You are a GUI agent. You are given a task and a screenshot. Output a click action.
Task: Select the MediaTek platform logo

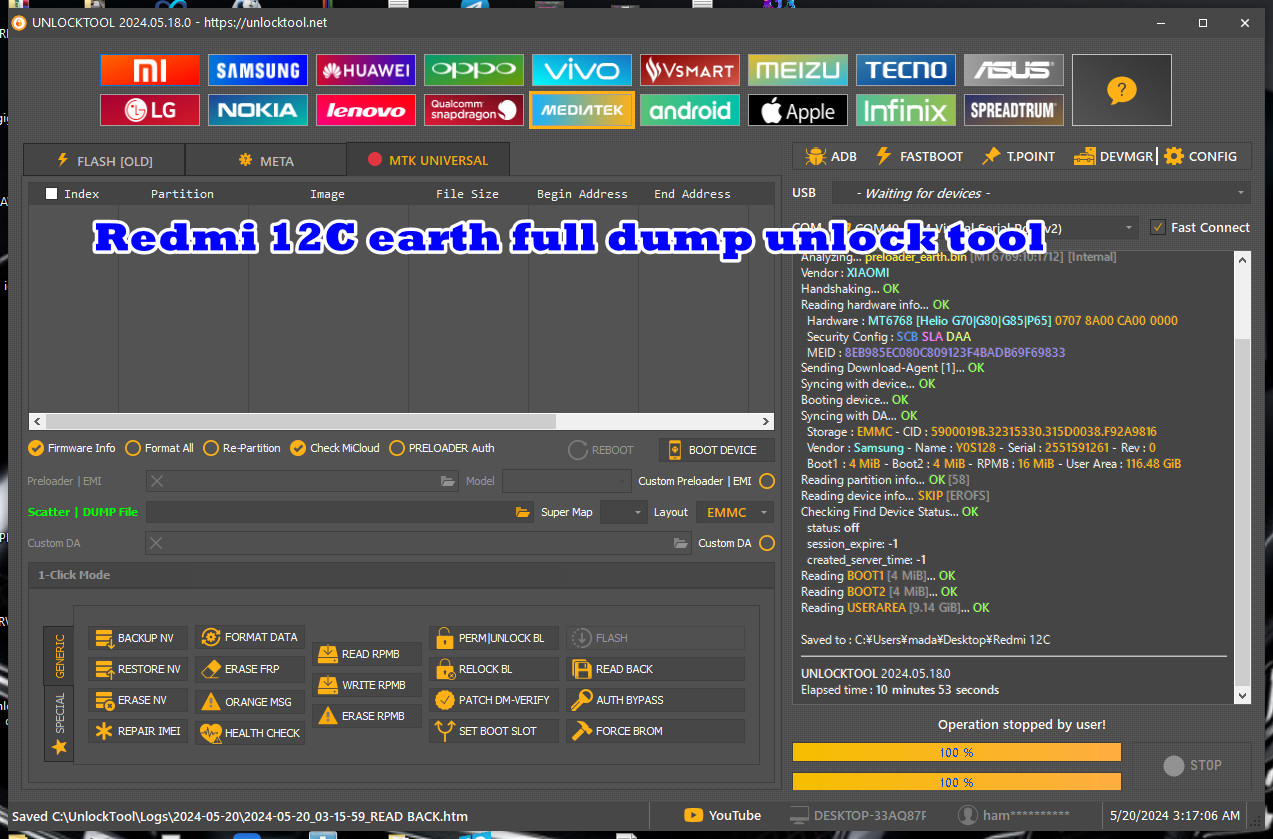pyautogui.click(x=582, y=110)
